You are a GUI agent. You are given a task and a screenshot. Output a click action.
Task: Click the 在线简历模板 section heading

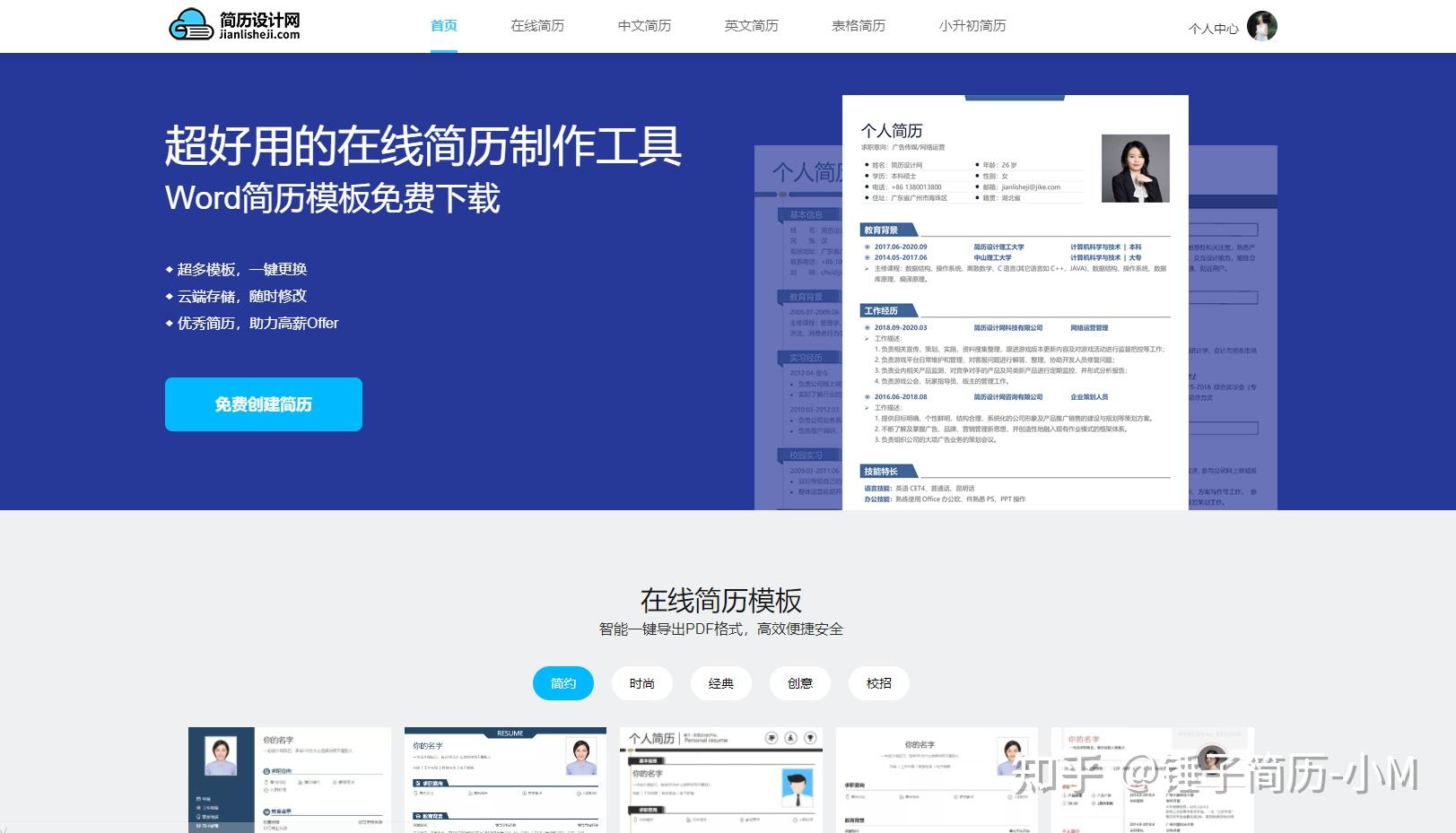point(721,600)
